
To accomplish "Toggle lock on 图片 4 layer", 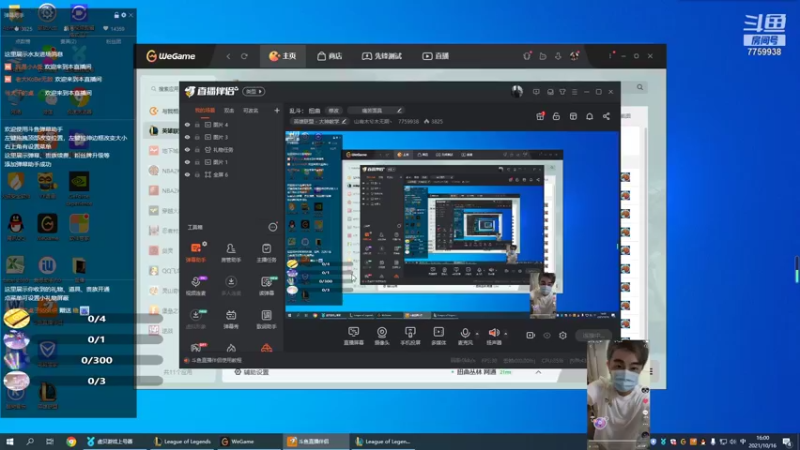I will 197,124.
